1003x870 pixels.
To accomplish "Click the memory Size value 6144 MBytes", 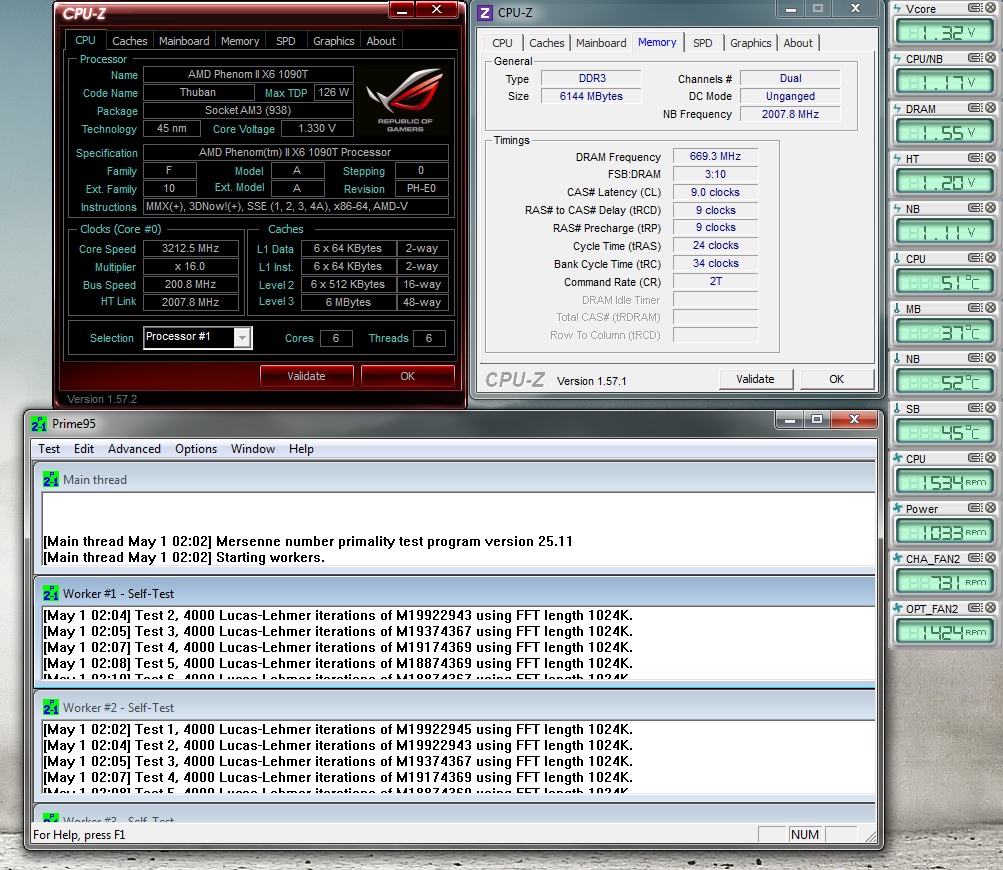I will 591,96.
